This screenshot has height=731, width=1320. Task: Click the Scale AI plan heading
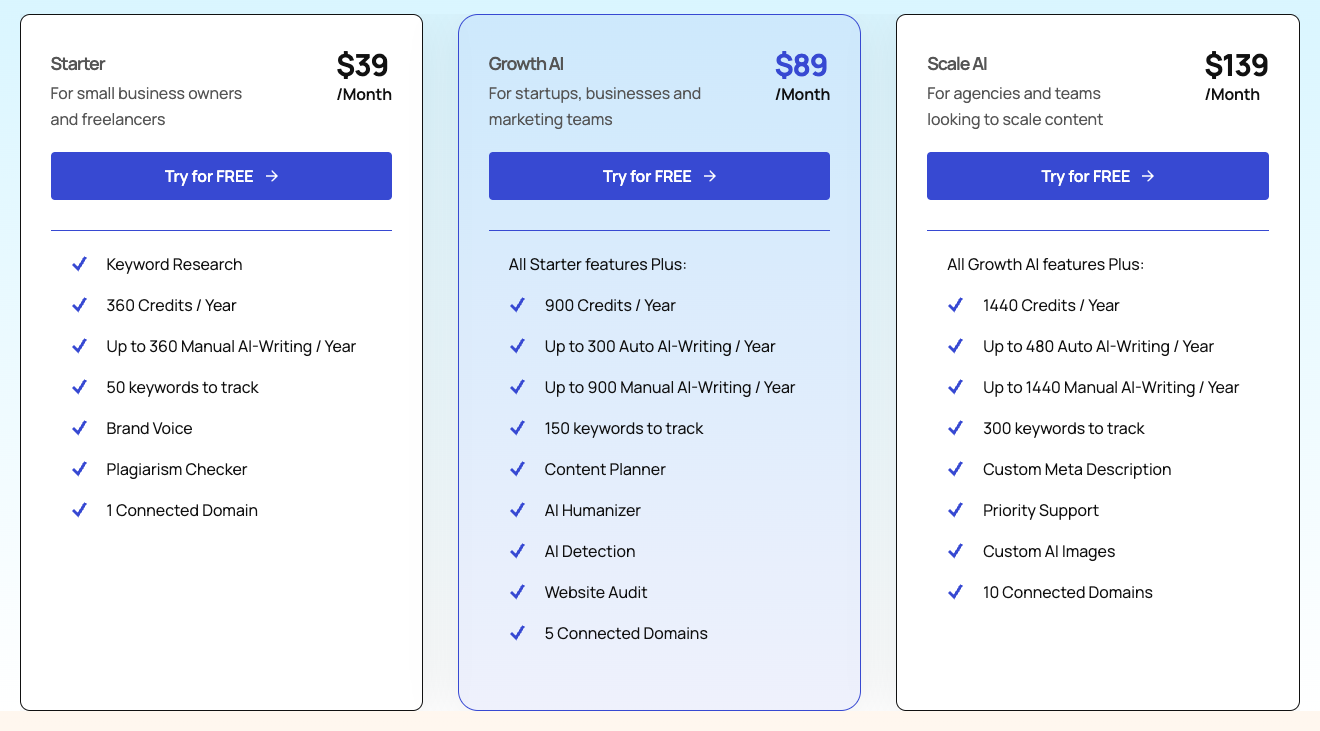click(957, 64)
